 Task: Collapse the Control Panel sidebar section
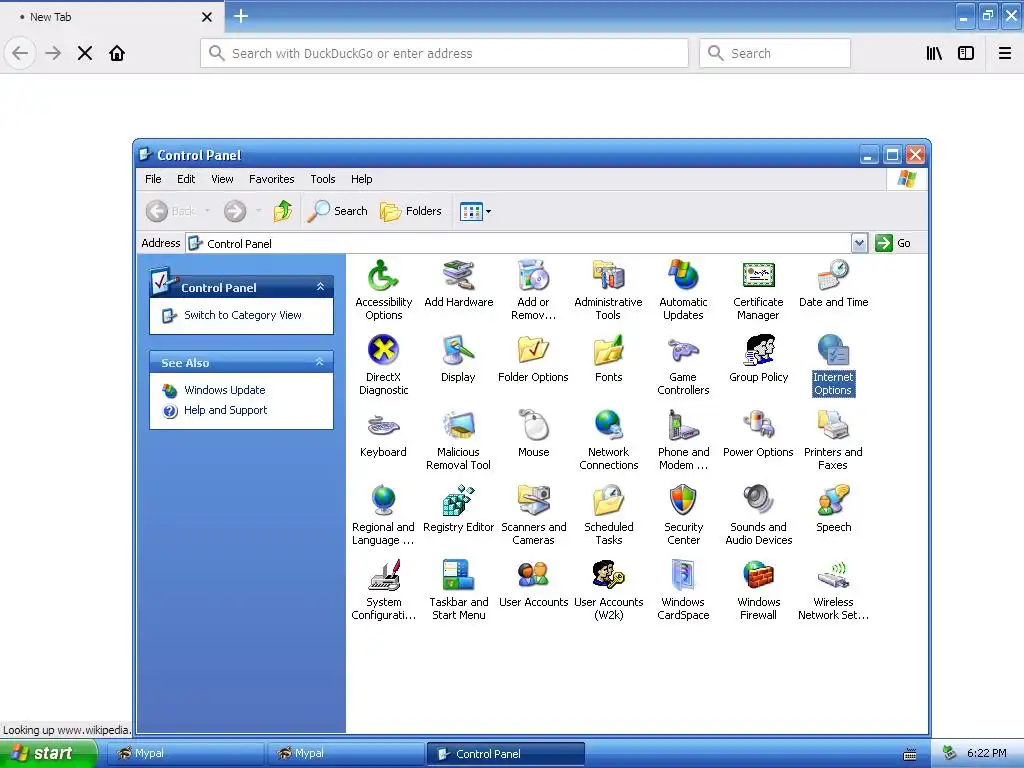click(320, 287)
